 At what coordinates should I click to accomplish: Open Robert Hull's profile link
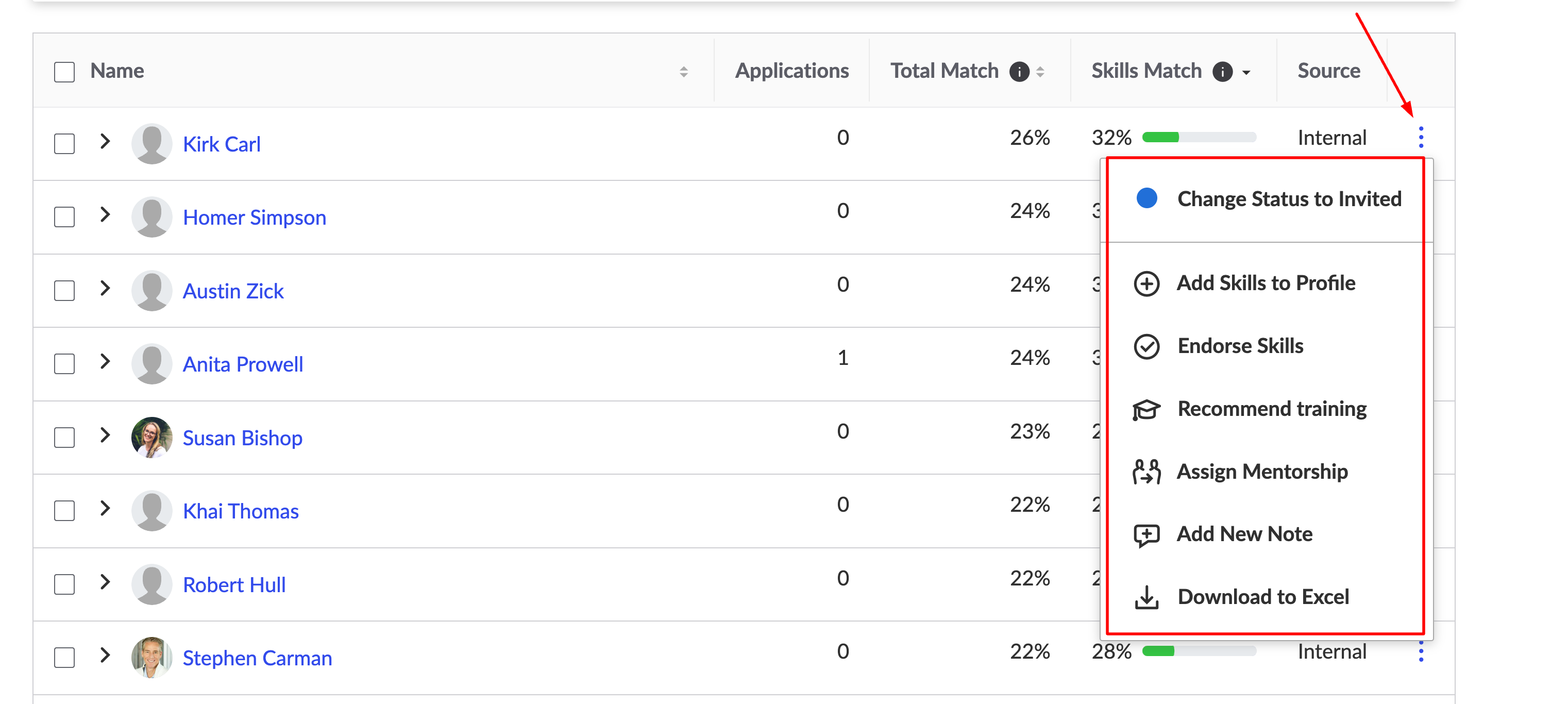point(234,584)
